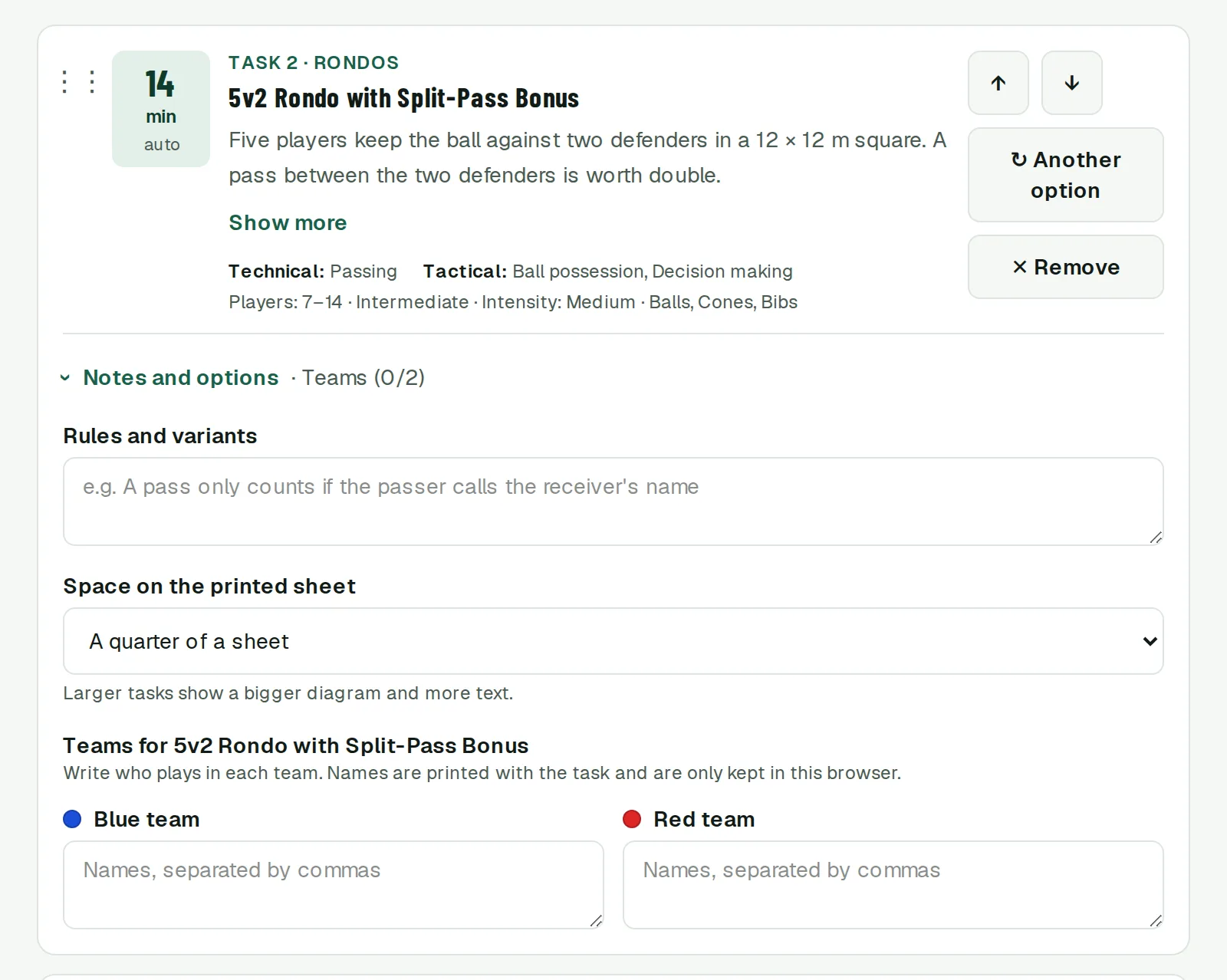Click the 14 min auto duration box
This screenshot has width=1227, height=980.
point(161,109)
